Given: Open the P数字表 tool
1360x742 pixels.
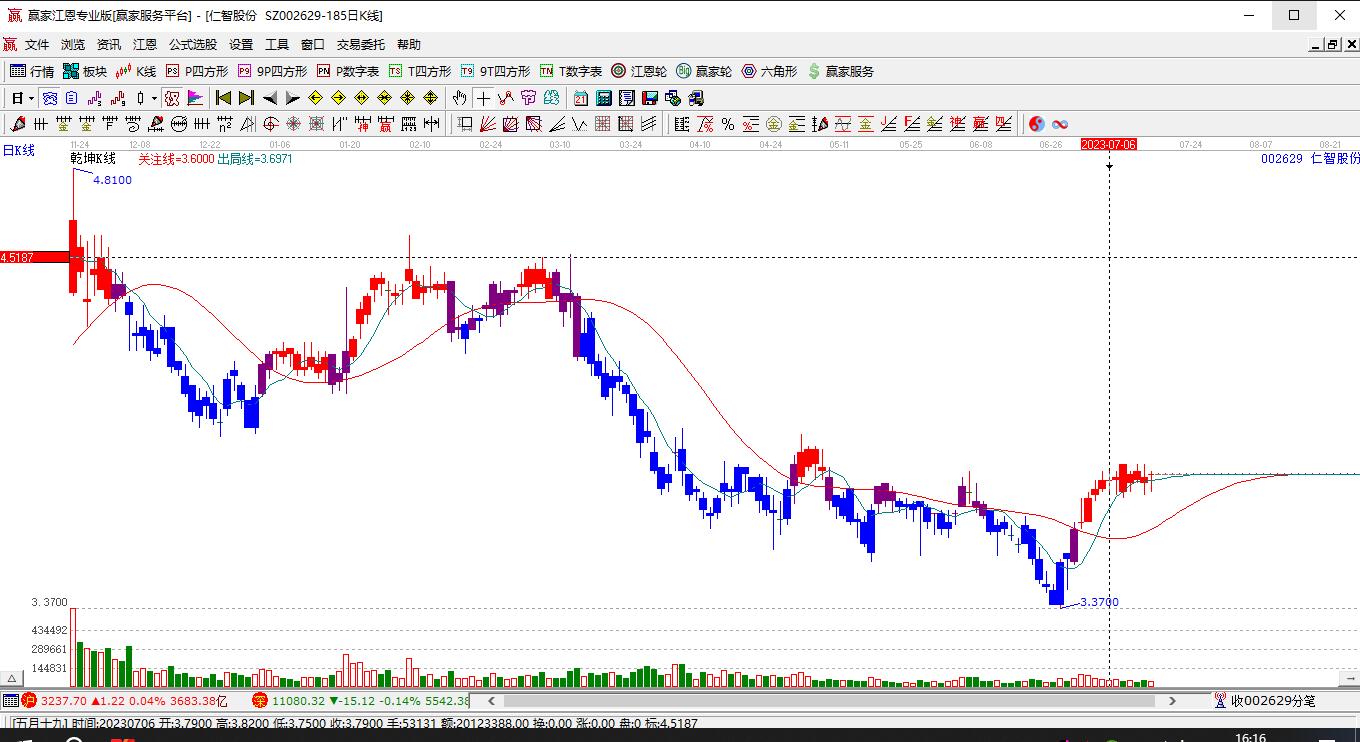Looking at the screenshot, I should [348, 71].
